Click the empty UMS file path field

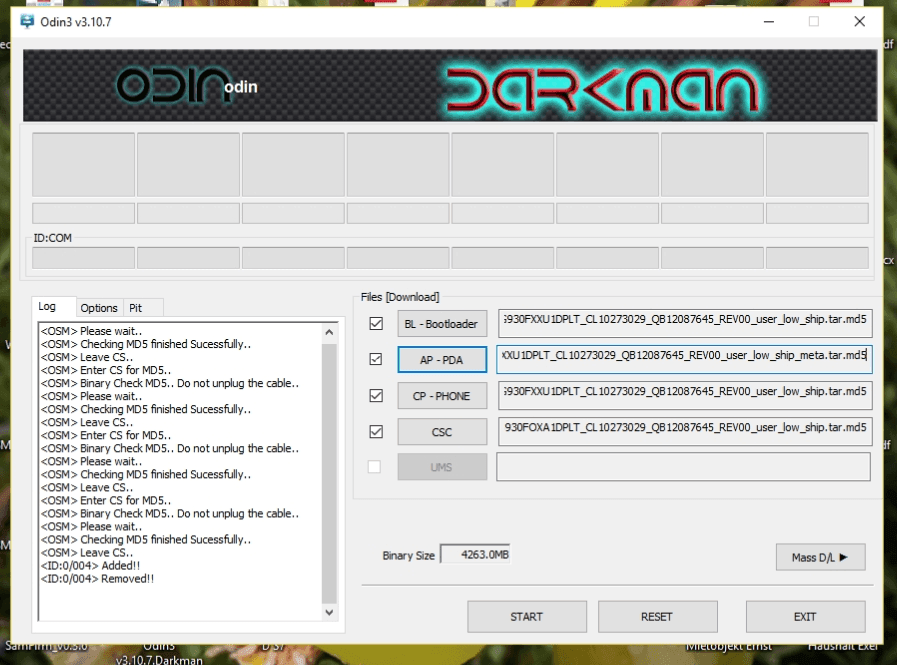(x=684, y=467)
